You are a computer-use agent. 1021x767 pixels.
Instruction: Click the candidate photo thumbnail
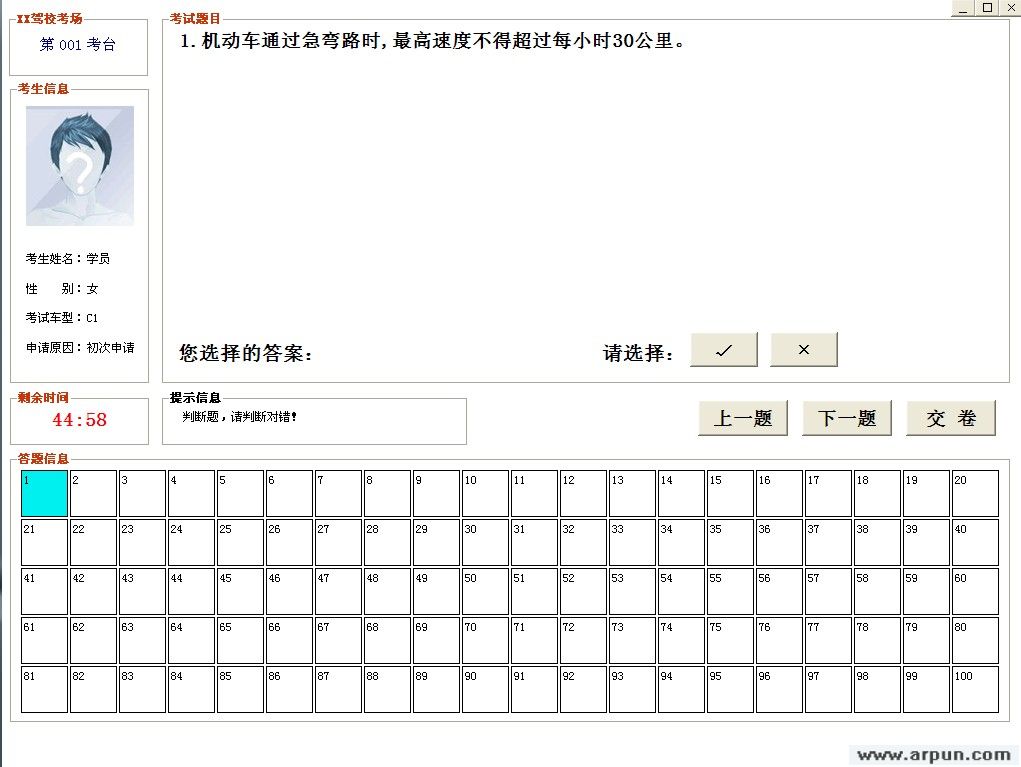(x=80, y=165)
